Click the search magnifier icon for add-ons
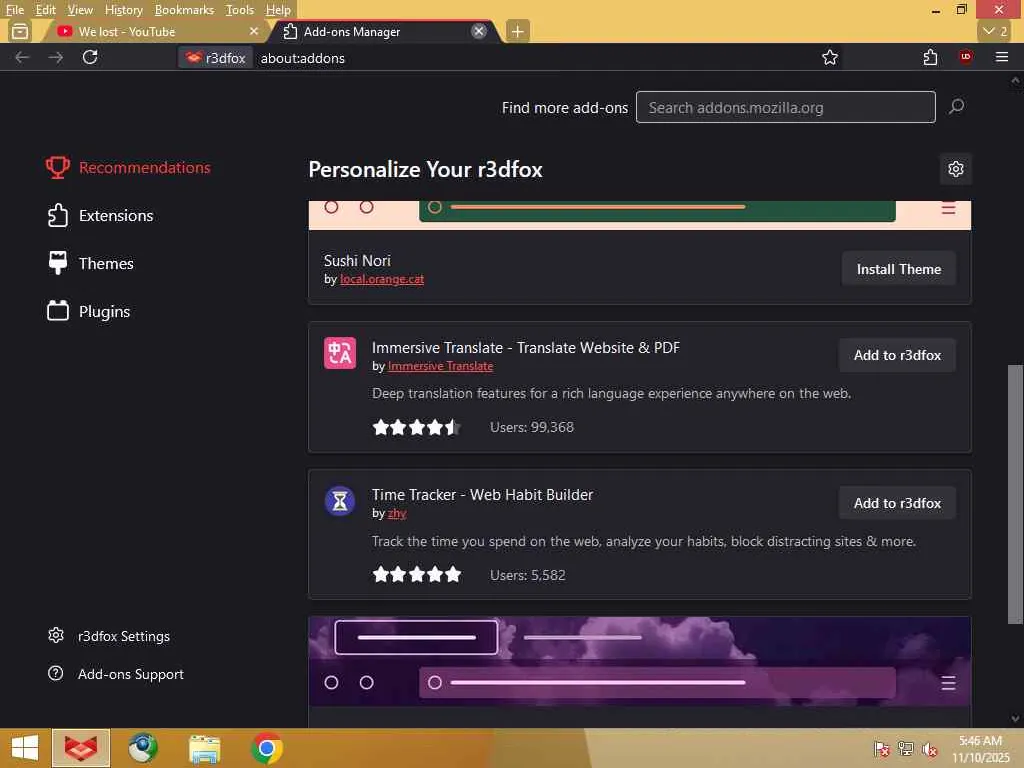The image size is (1024, 768). [957, 106]
